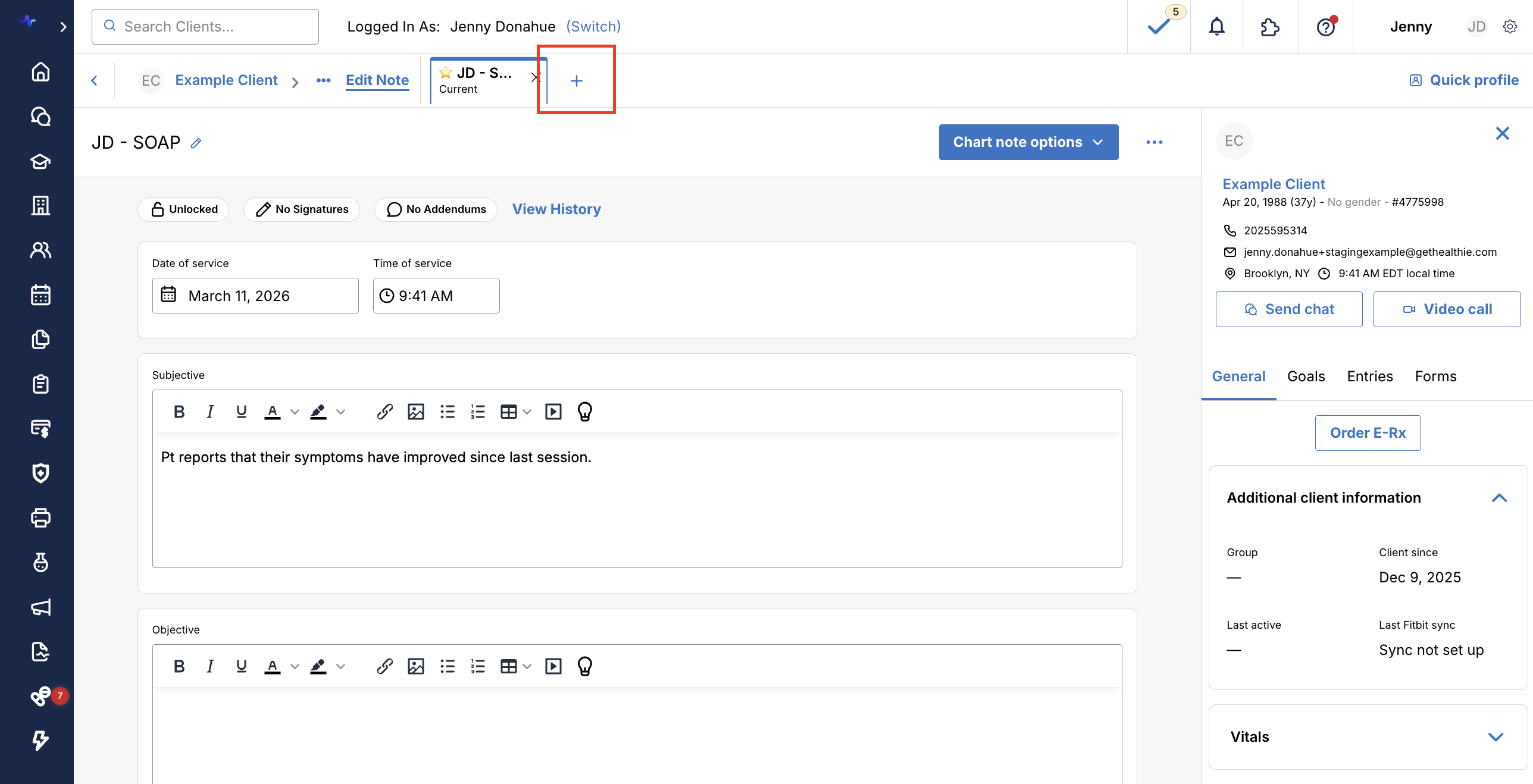Image resolution: width=1533 pixels, height=784 pixels.
Task: Open the clients people icon in sidebar
Action: point(40,250)
